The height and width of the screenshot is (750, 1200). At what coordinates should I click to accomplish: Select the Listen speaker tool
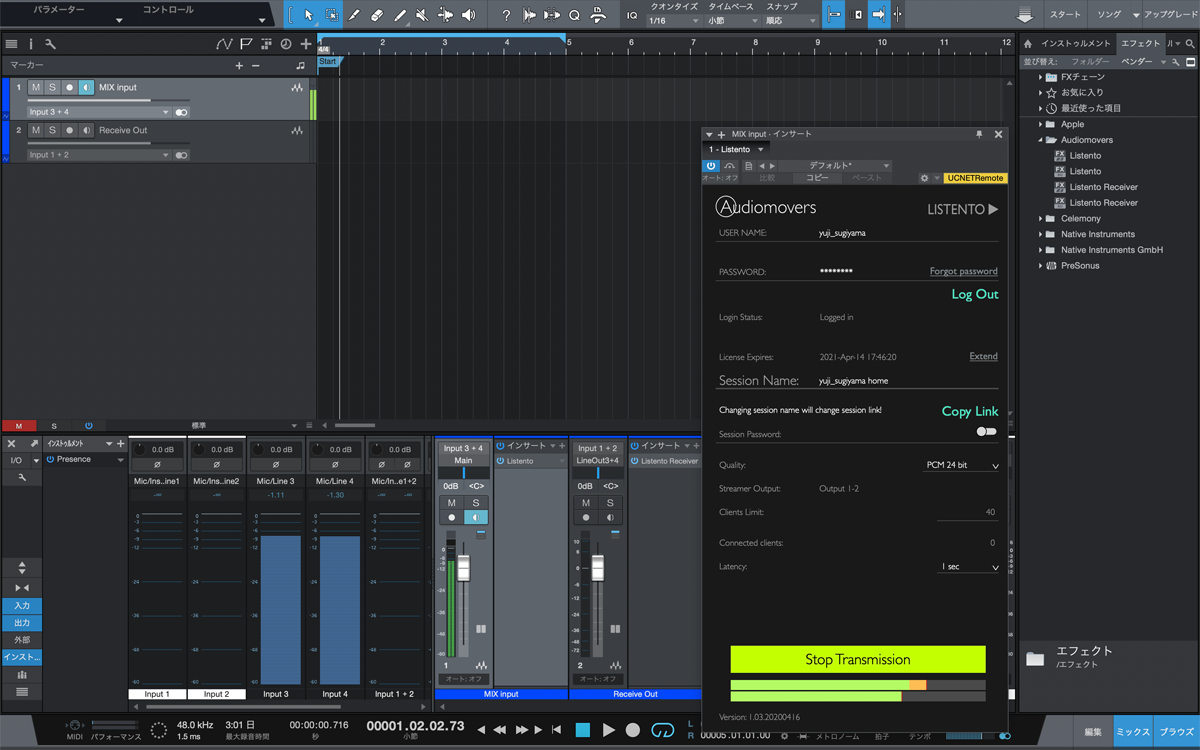point(468,15)
